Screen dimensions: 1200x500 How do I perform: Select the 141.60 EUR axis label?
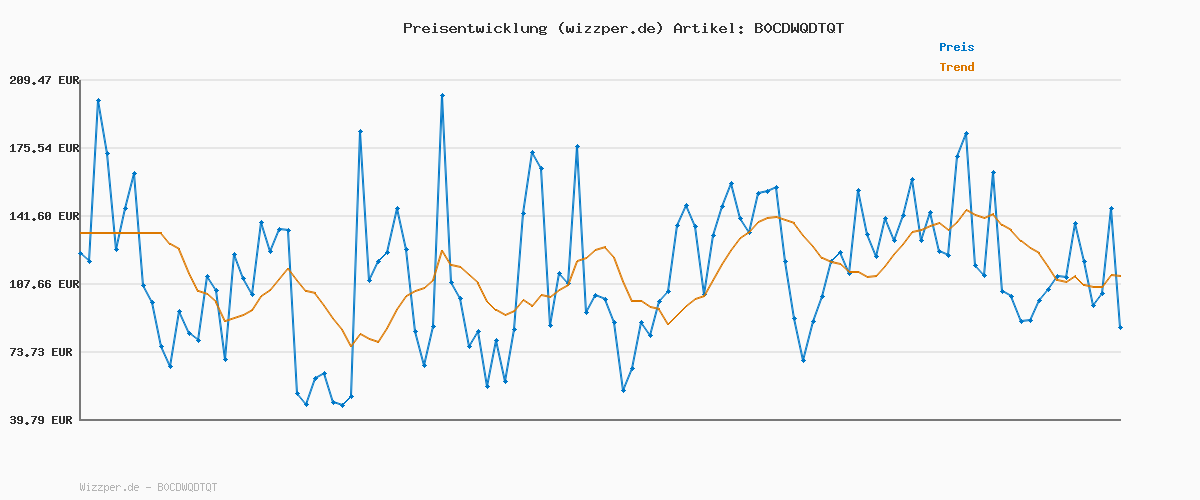tap(43, 216)
